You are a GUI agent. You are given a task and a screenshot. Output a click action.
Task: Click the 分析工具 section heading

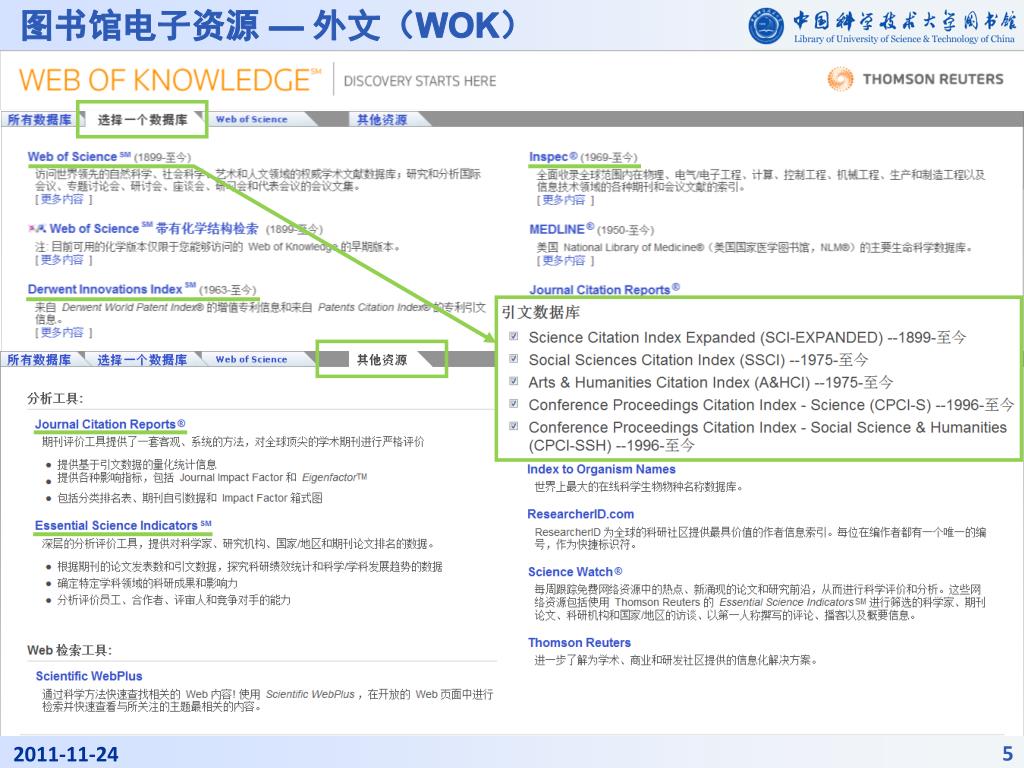click(55, 398)
